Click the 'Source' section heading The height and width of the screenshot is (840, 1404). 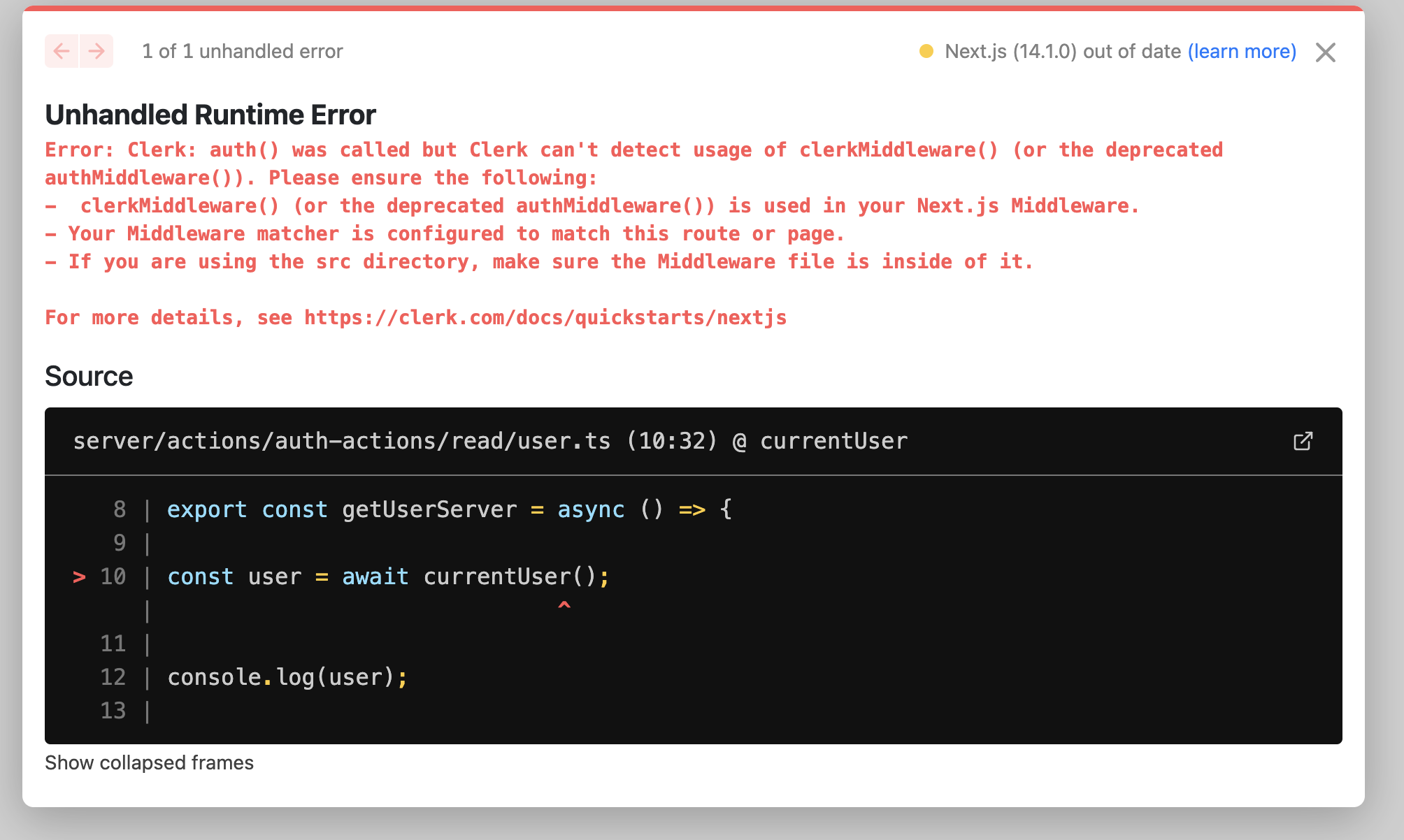click(x=89, y=376)
